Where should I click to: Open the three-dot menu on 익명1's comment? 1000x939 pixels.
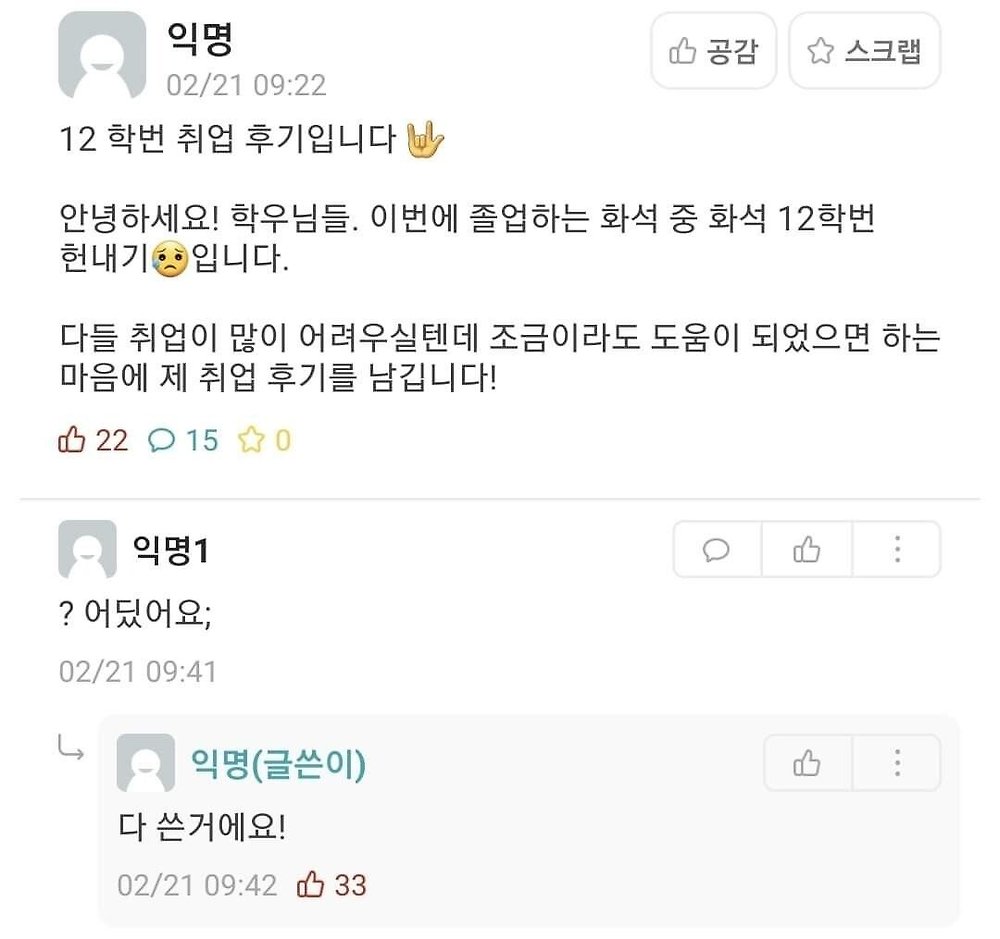896,549
